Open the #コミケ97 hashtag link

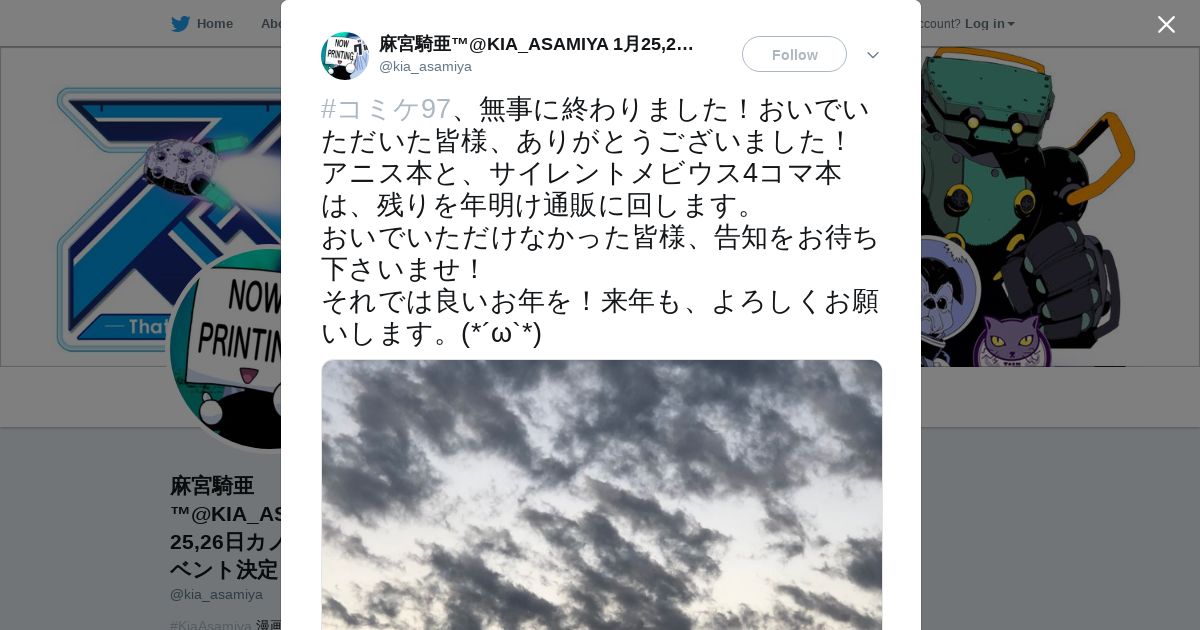pyautogui.click(x=386, y=109)
